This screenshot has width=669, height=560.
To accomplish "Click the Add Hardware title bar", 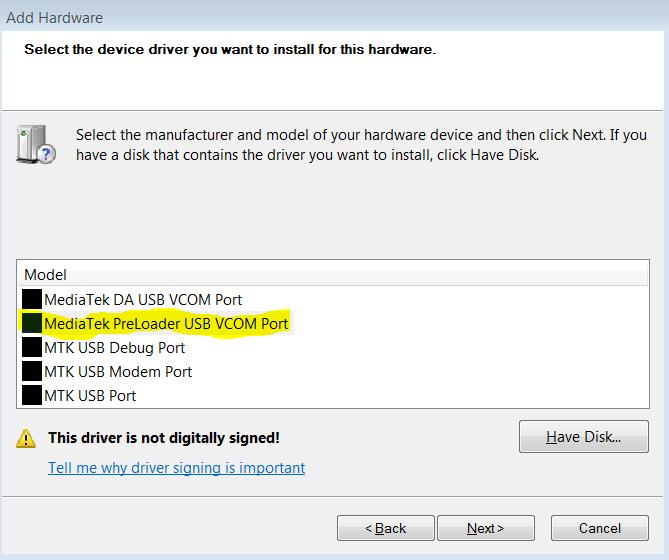I will (334, 17).
